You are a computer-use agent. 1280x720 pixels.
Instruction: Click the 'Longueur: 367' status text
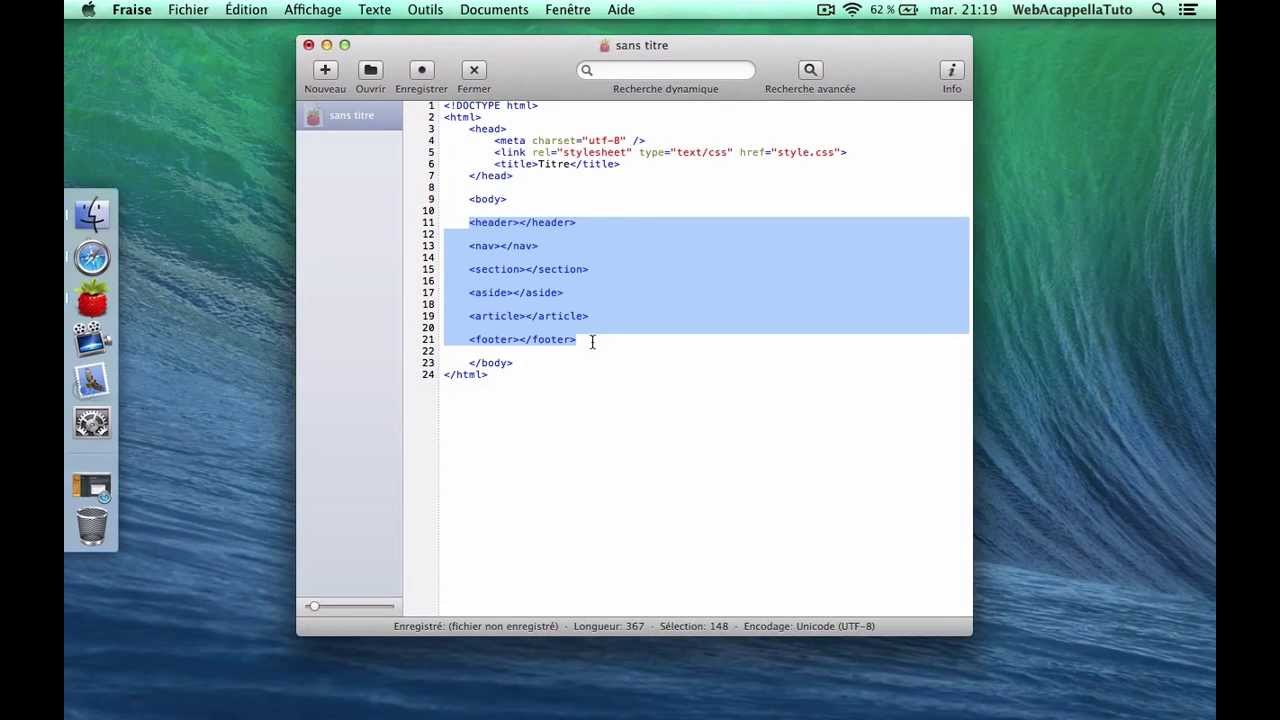[609, 626]
